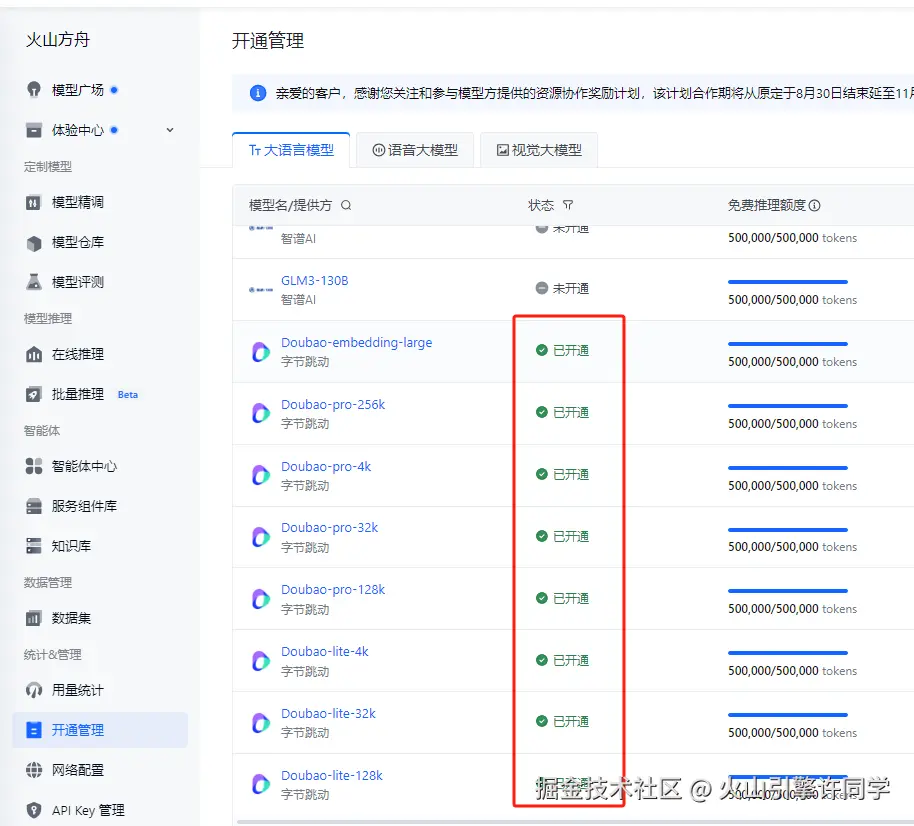Open Doubao-pro-128k model link
Image resolution: width=914 pixels, height=826 pixels.
(x=333, y=589)
